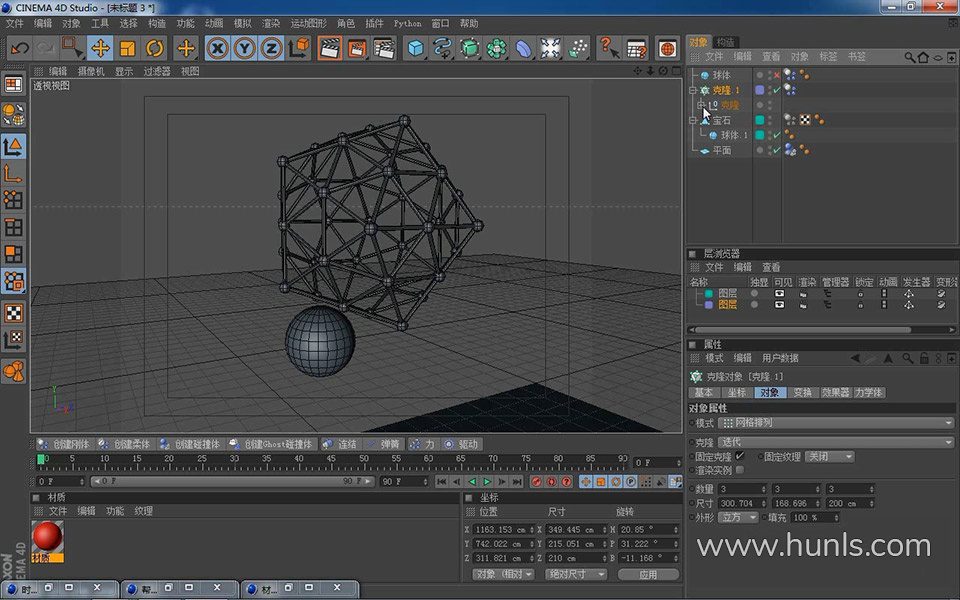
Task: Toggle the 固定克隆 checkbox
Action: (x=740, y=456)
